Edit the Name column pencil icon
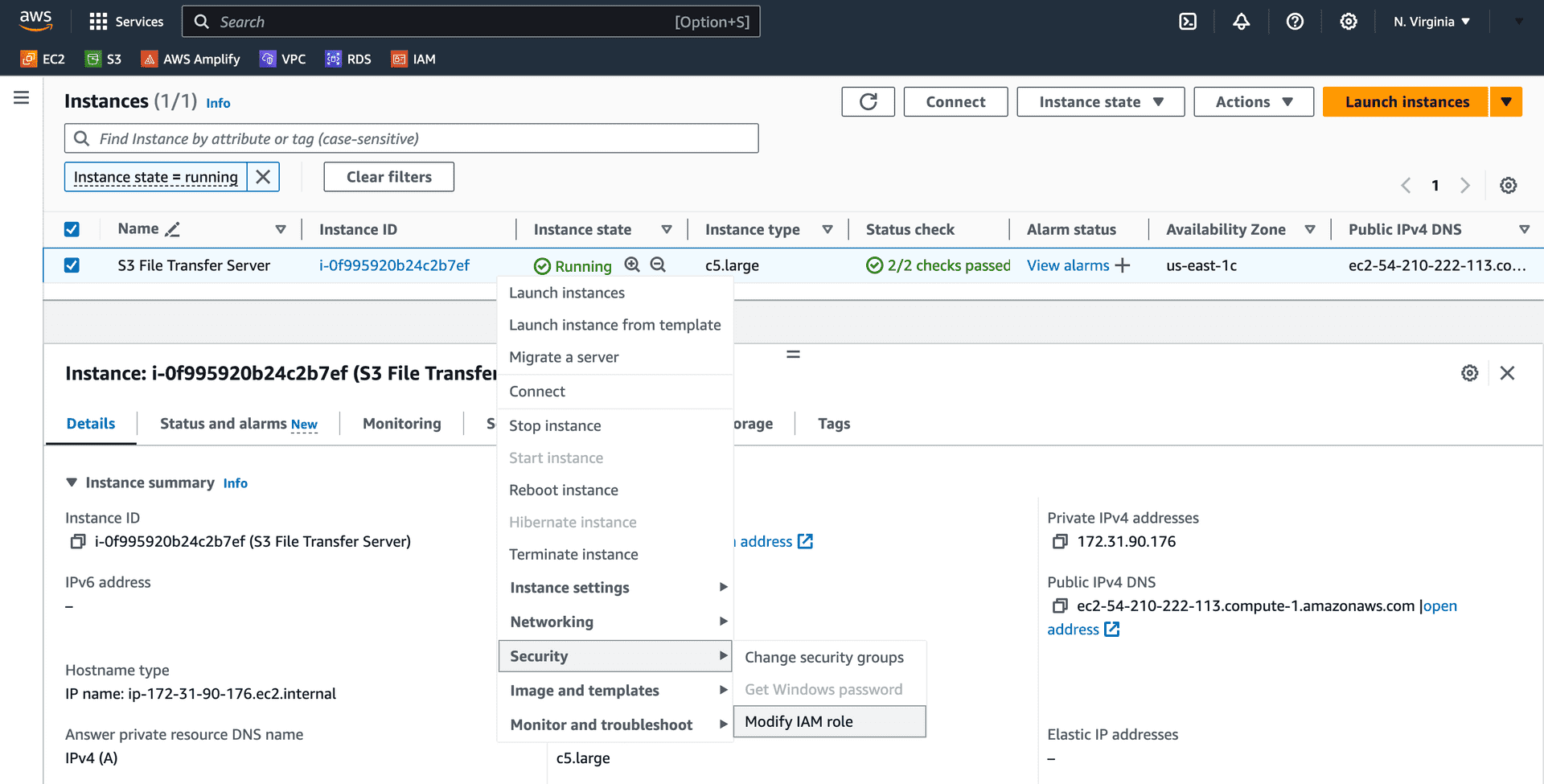 tap(172, 230)
